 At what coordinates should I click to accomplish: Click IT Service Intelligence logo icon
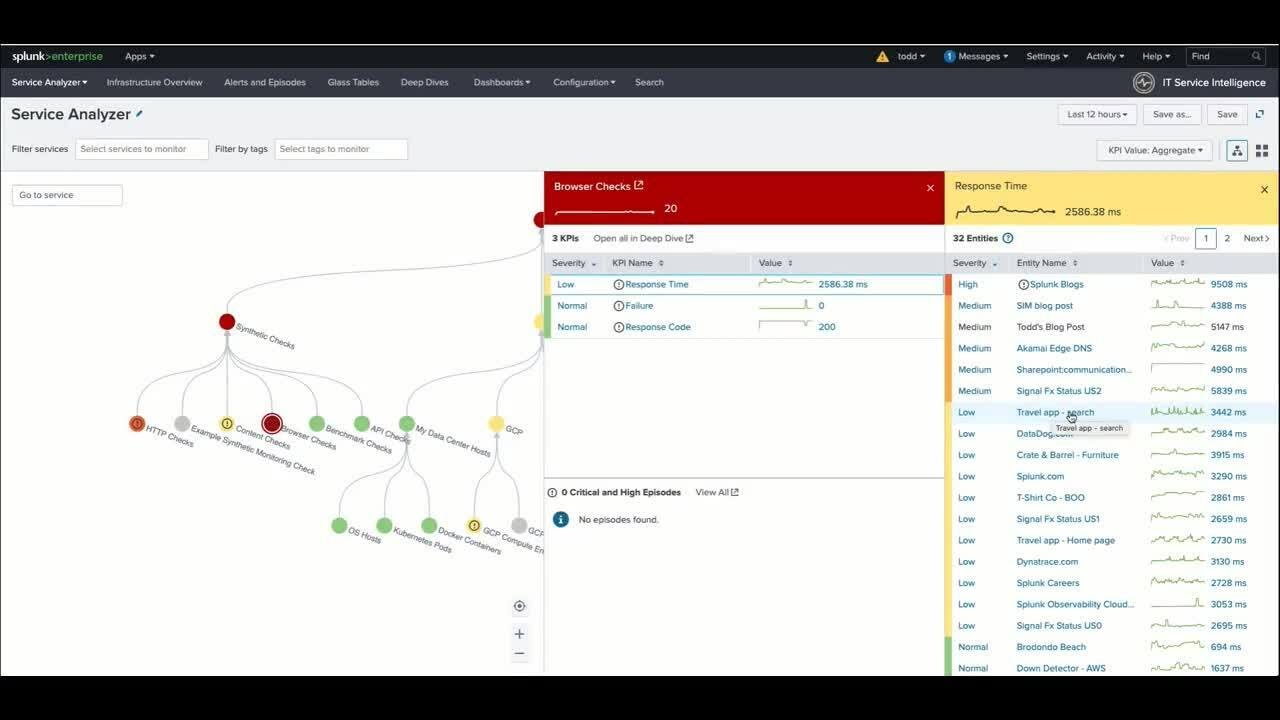(x=1143, y=82)
